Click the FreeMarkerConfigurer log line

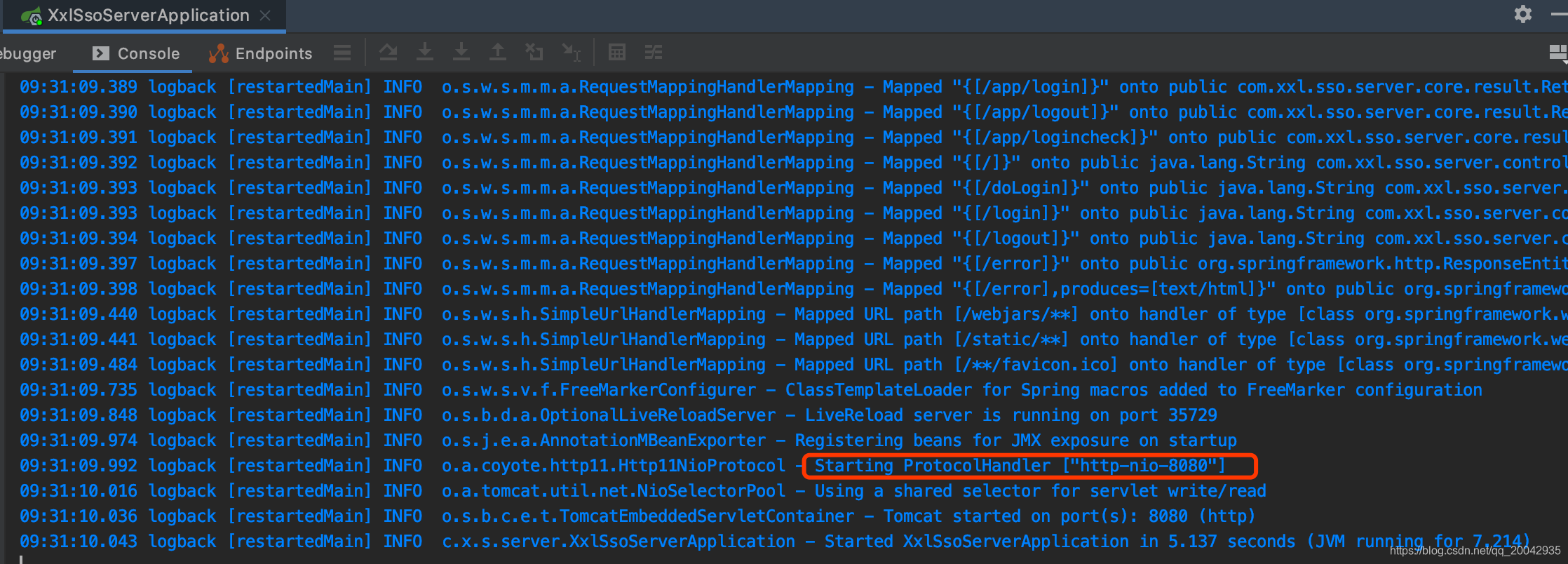click(751, 390)
